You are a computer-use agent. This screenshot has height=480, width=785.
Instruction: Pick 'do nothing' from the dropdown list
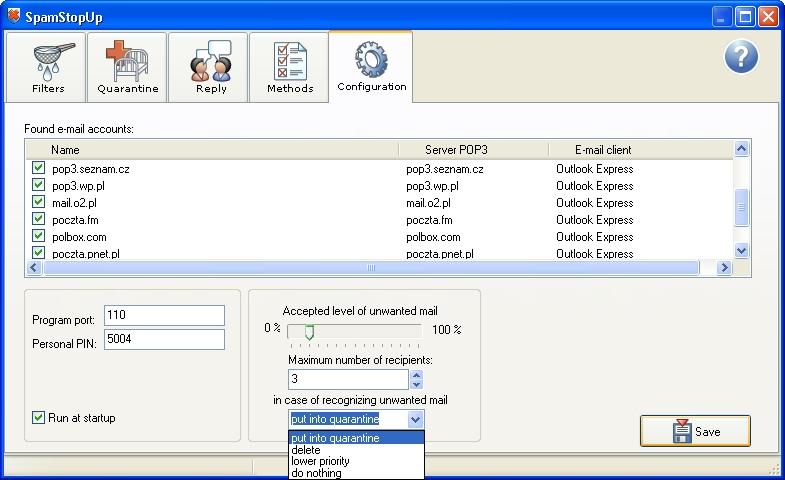pos(356,473)
